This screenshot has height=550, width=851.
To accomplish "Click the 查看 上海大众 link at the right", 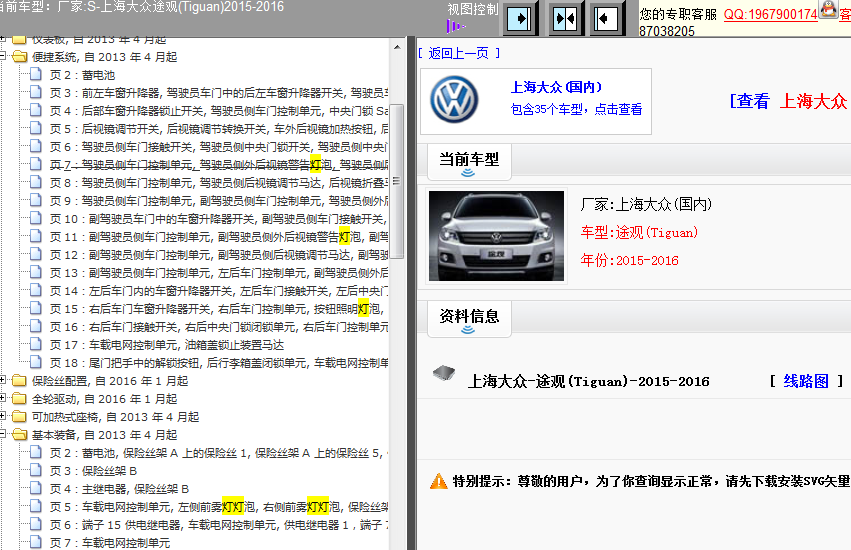I will pyautogui.click(x=788, y=101).
